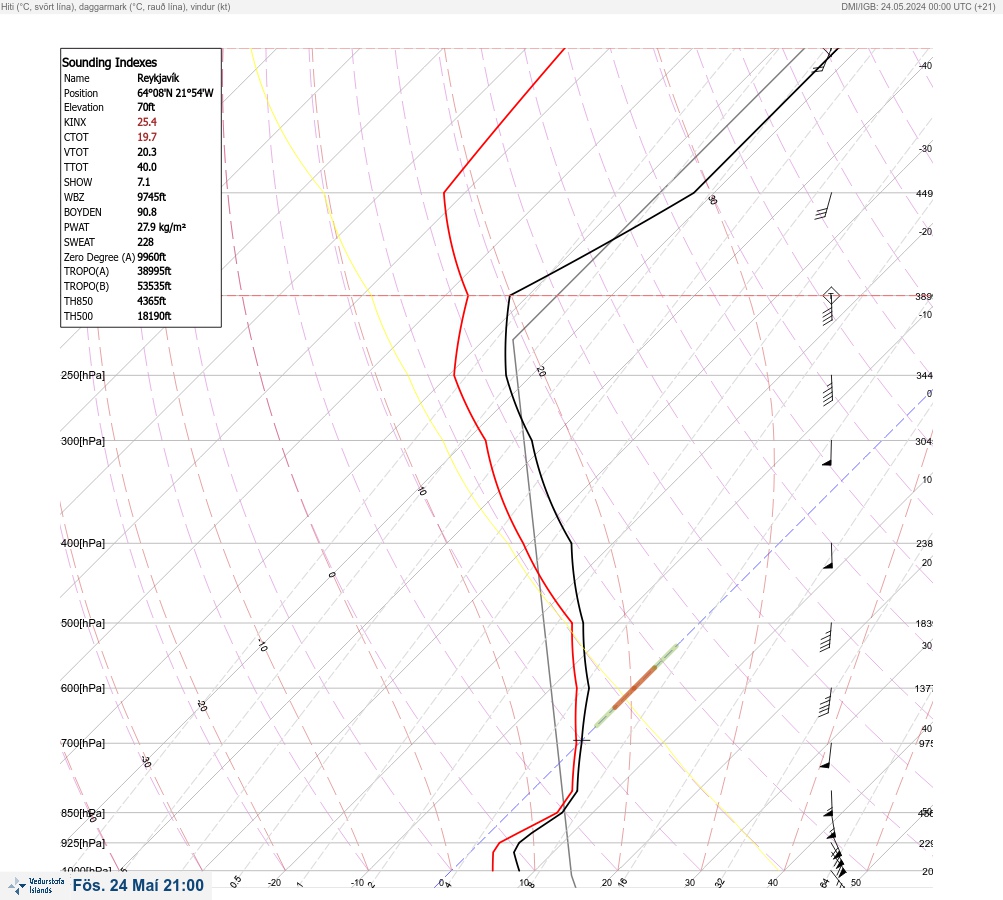
Task: Click the 'Sounding Indexes' title
Action: 109,62
